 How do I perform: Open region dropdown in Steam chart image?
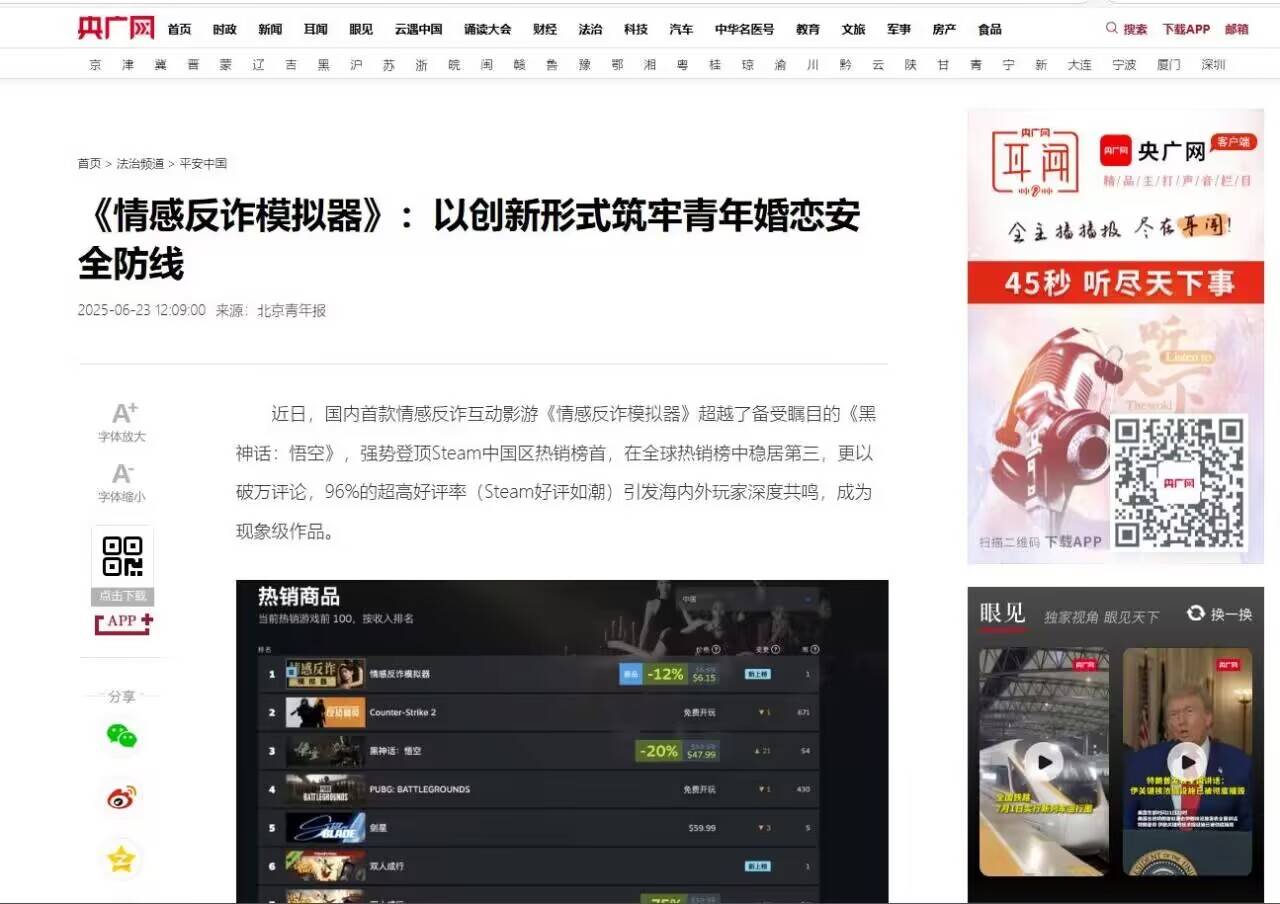(x=747, y=599)
